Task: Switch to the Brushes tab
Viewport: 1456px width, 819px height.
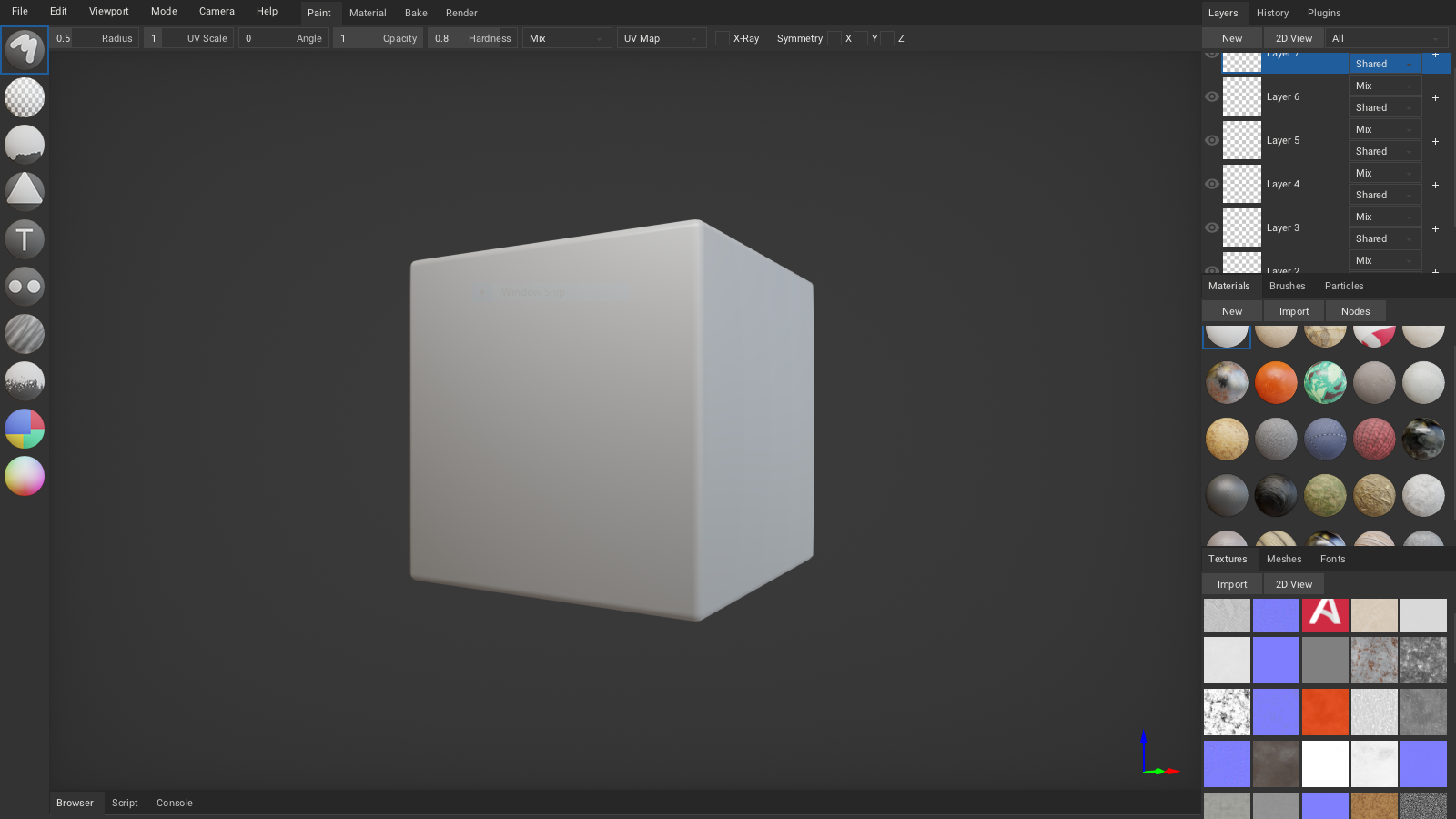Action: click(1287, 286)
